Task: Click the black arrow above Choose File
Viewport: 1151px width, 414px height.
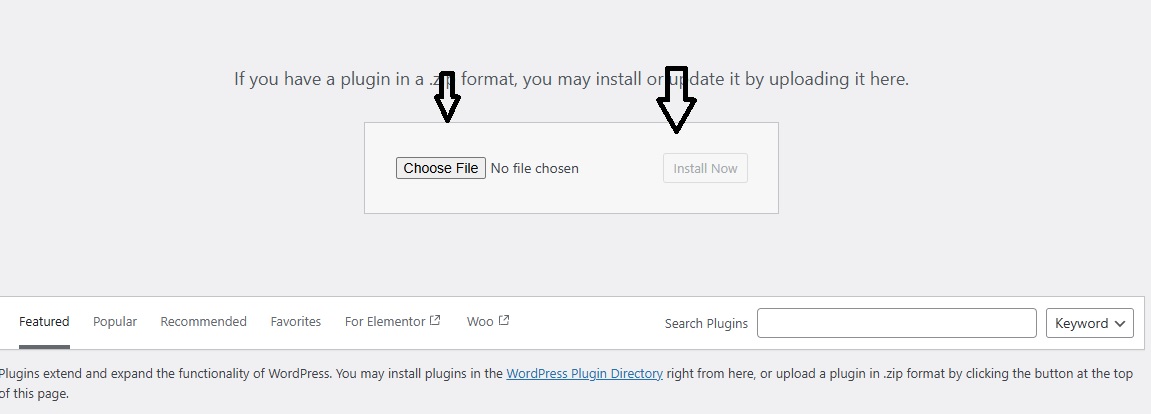Action: (447, 96)
